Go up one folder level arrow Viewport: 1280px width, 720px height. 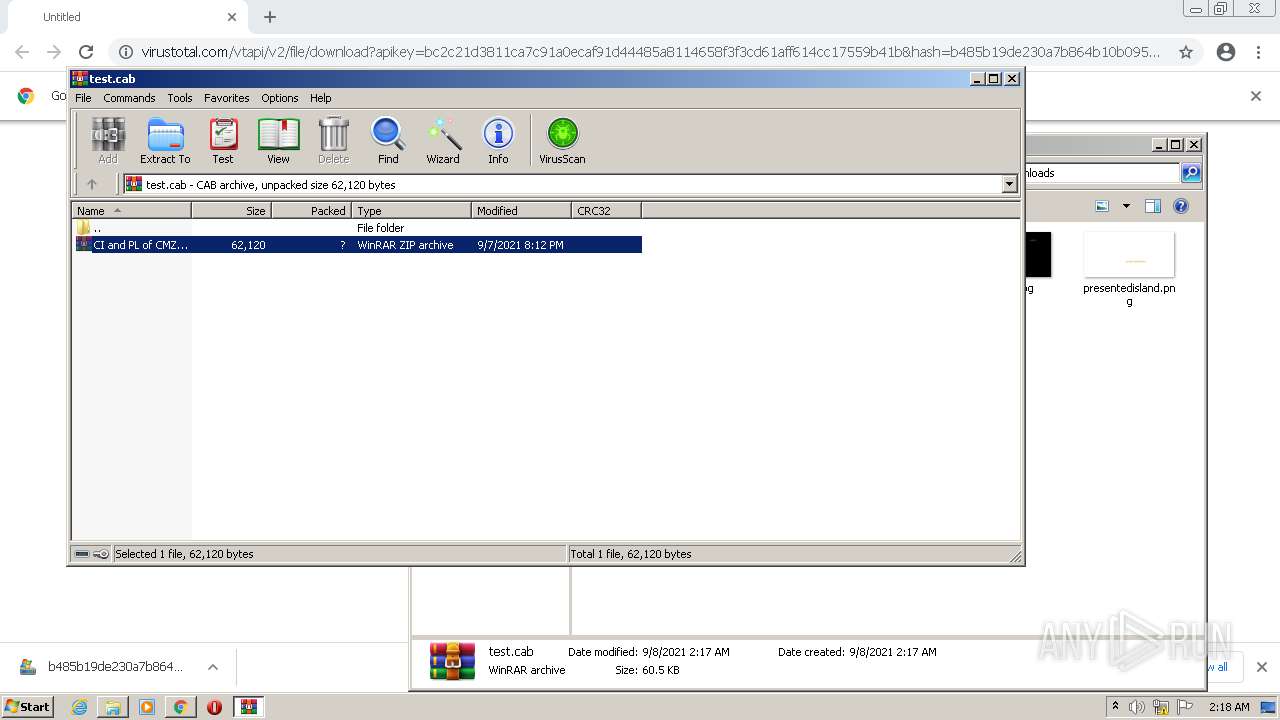(92, 184)
